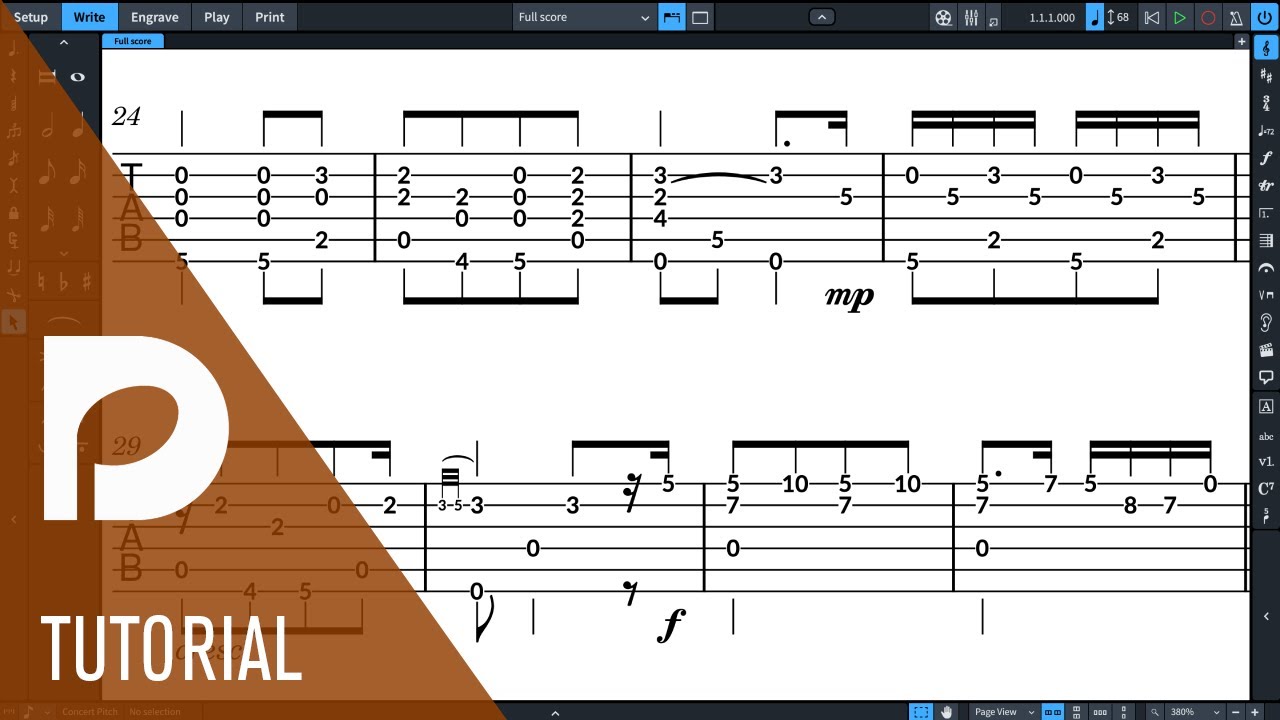The image size is (1280, 720).
Task: Click the Rehearsal Marks boxed A icon
Action: [x=1266, y=406]
